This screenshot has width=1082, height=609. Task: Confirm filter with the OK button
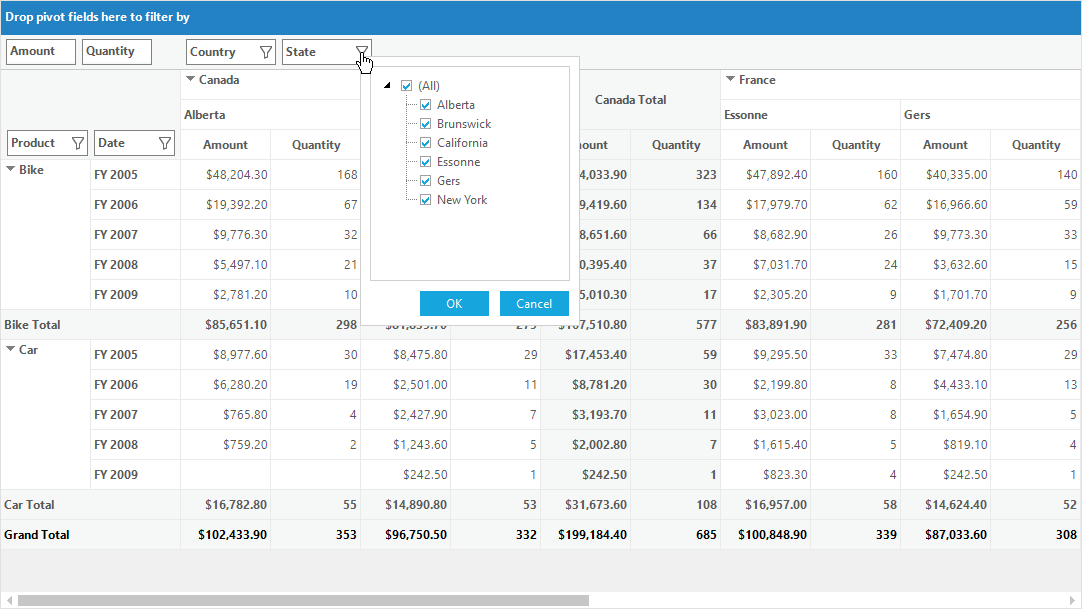454,303
